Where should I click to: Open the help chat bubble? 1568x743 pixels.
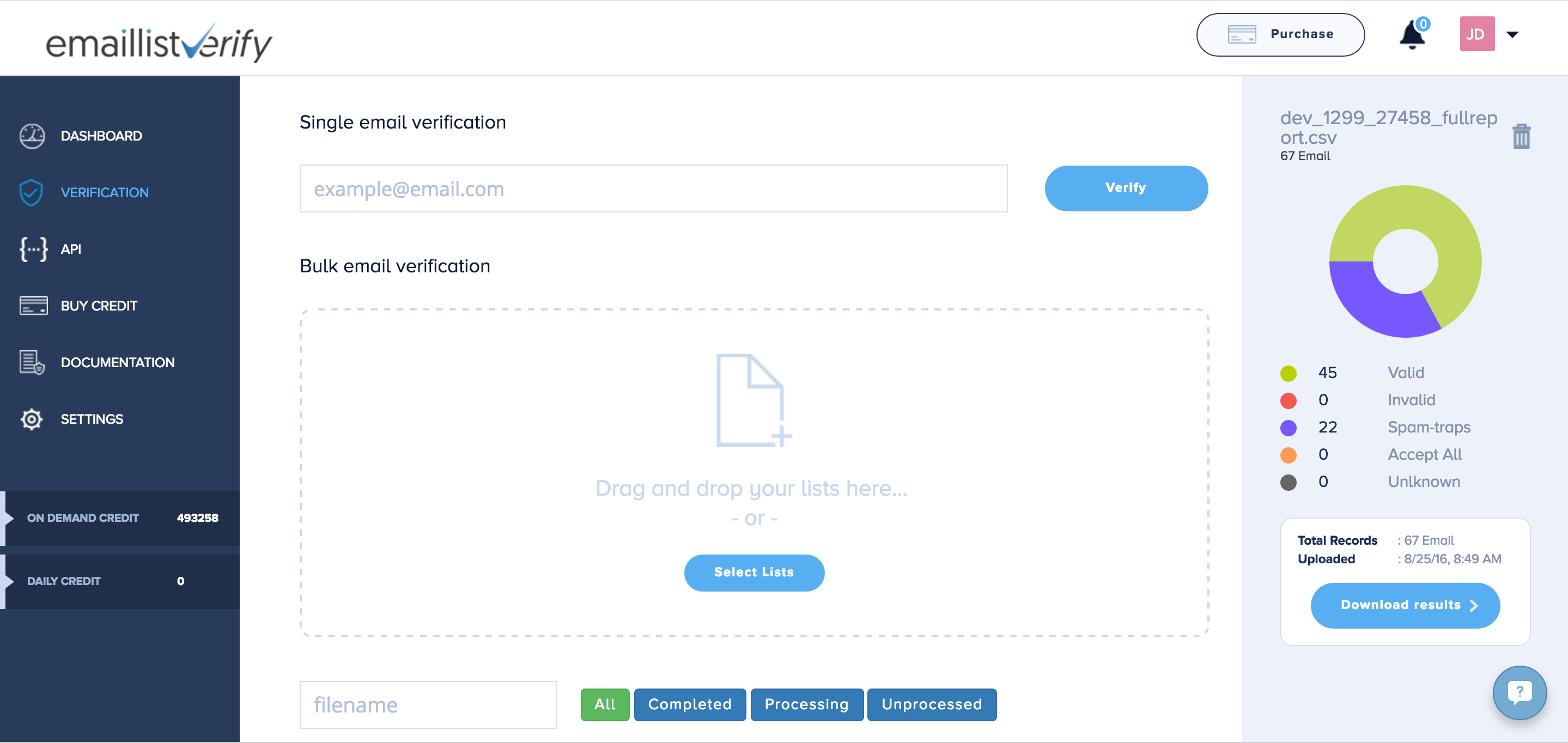tap(1520, 692)
